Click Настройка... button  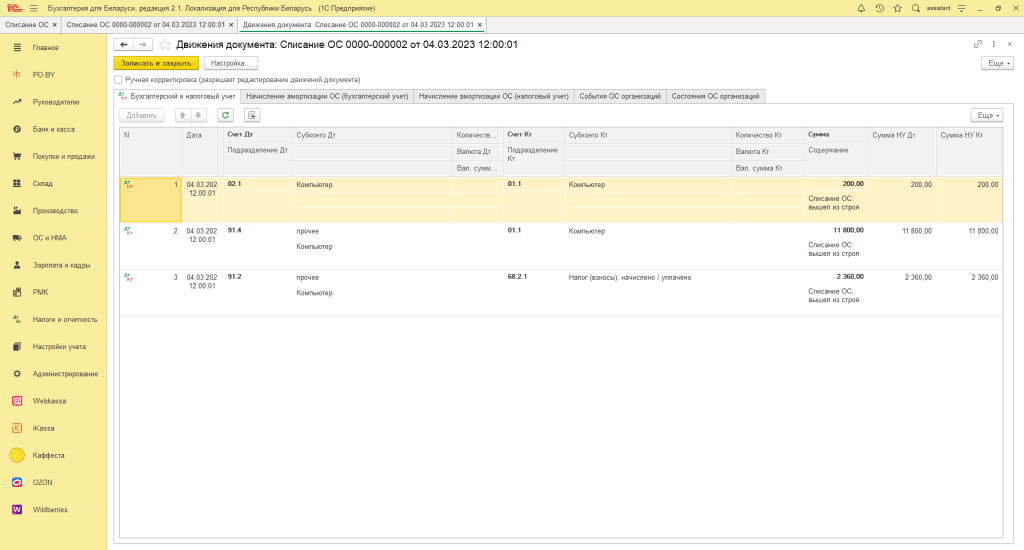pyautogui.click(x=231, y=63)
